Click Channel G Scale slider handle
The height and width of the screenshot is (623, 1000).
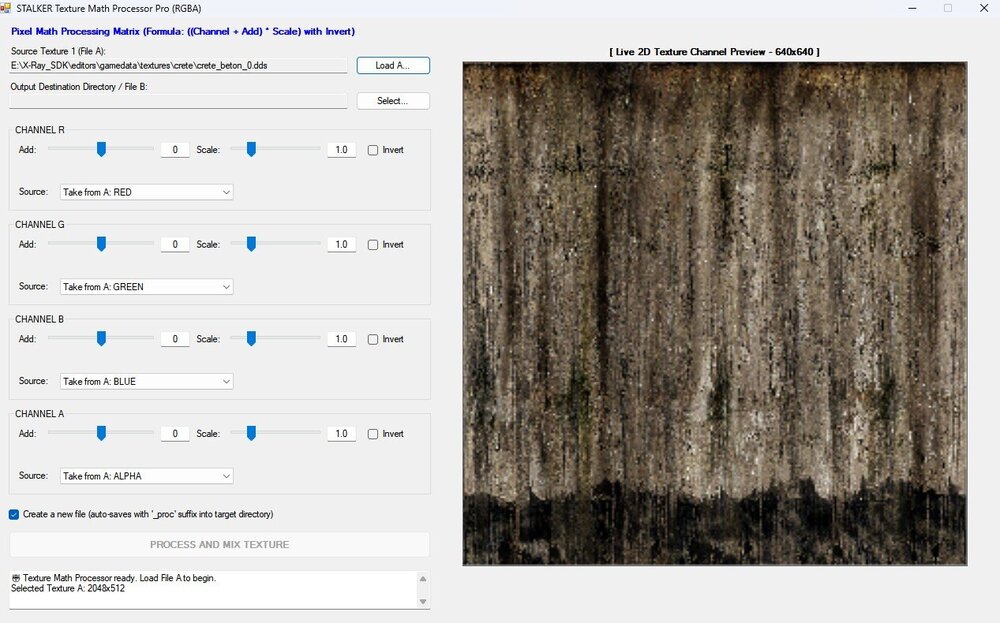[251, 244]
